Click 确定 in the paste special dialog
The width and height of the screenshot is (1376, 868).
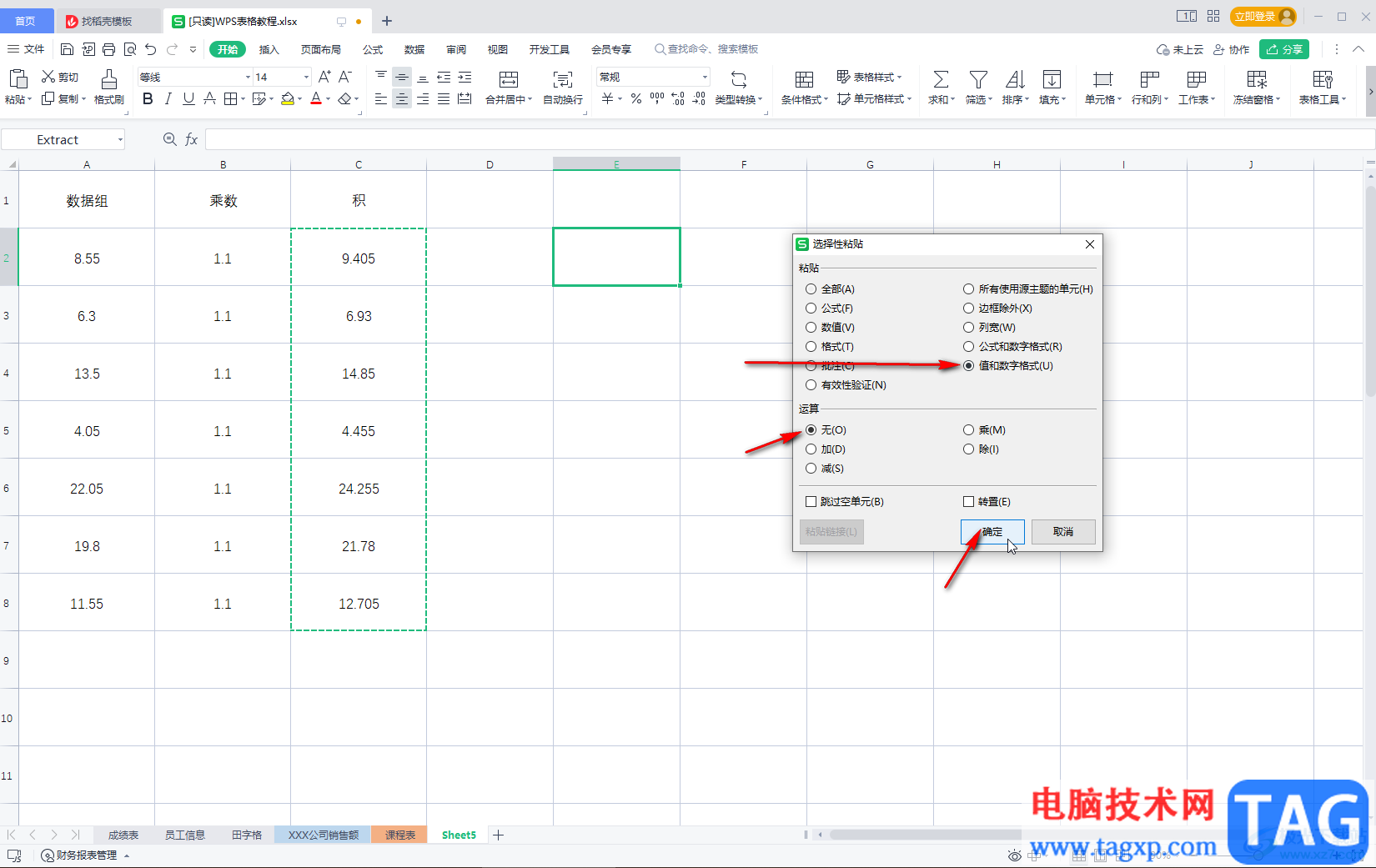(x=992, y=532)
